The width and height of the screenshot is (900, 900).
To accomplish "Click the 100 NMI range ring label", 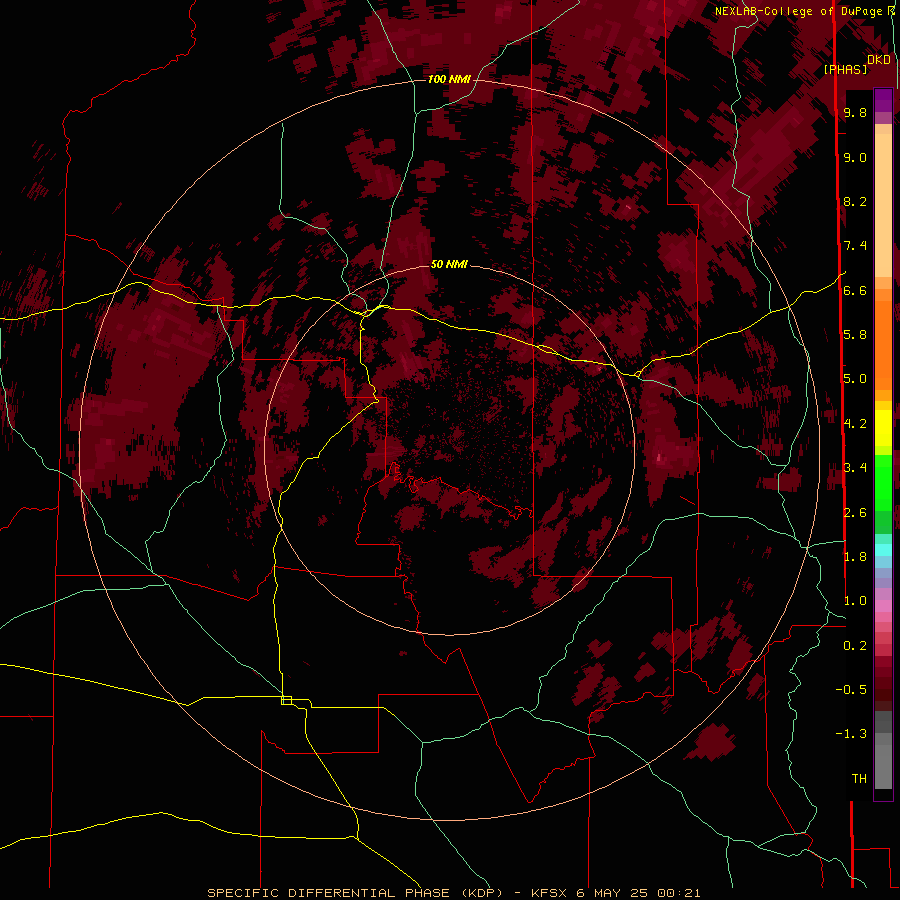I will 449,79.
